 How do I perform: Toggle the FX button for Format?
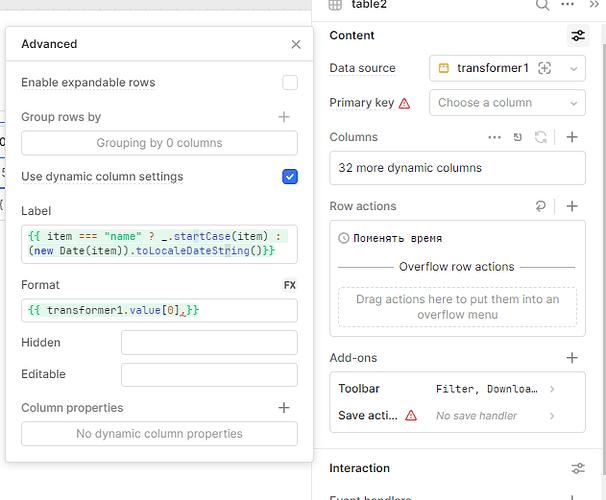(290, 285)
